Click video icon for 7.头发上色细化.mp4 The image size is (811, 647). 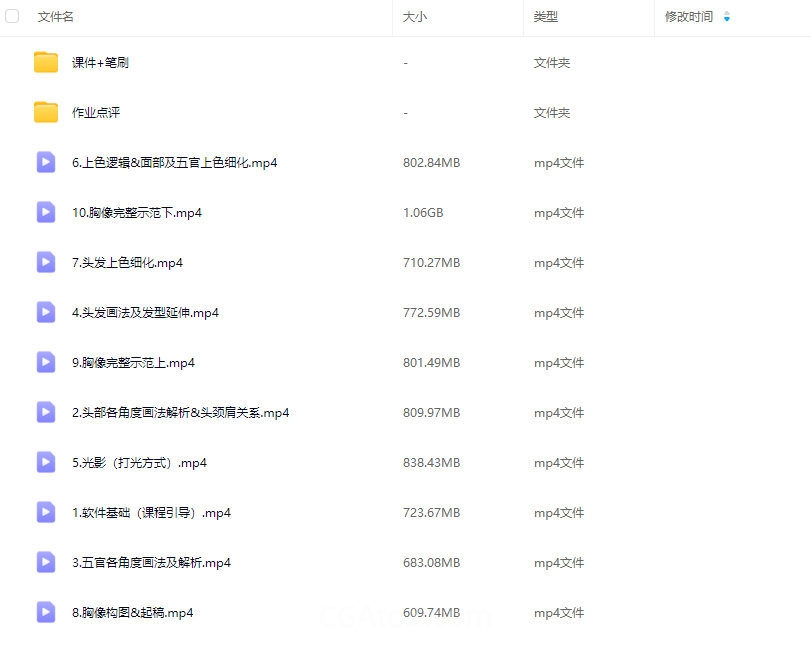point(46,262)
